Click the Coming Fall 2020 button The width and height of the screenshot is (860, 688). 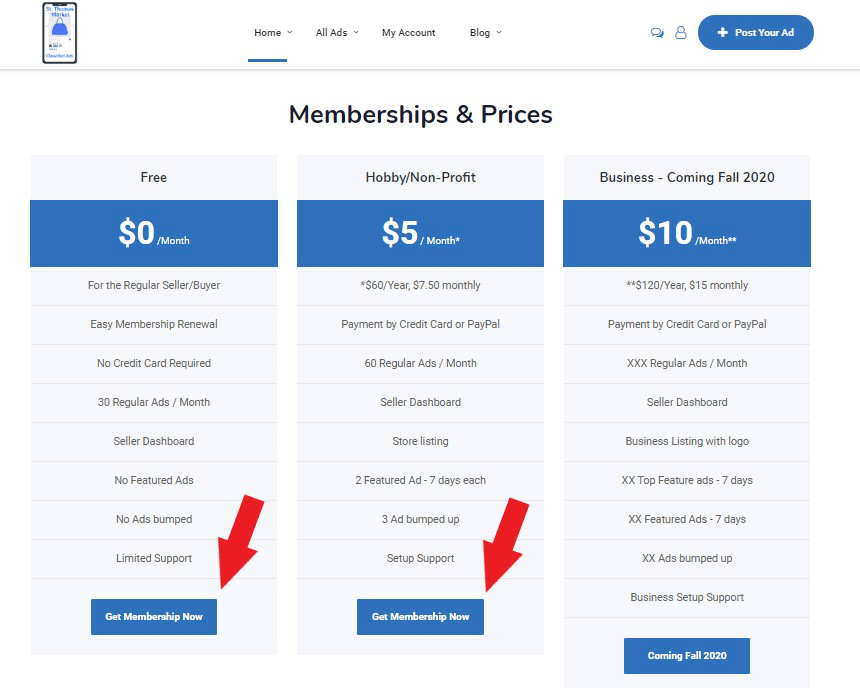(687, 656)
